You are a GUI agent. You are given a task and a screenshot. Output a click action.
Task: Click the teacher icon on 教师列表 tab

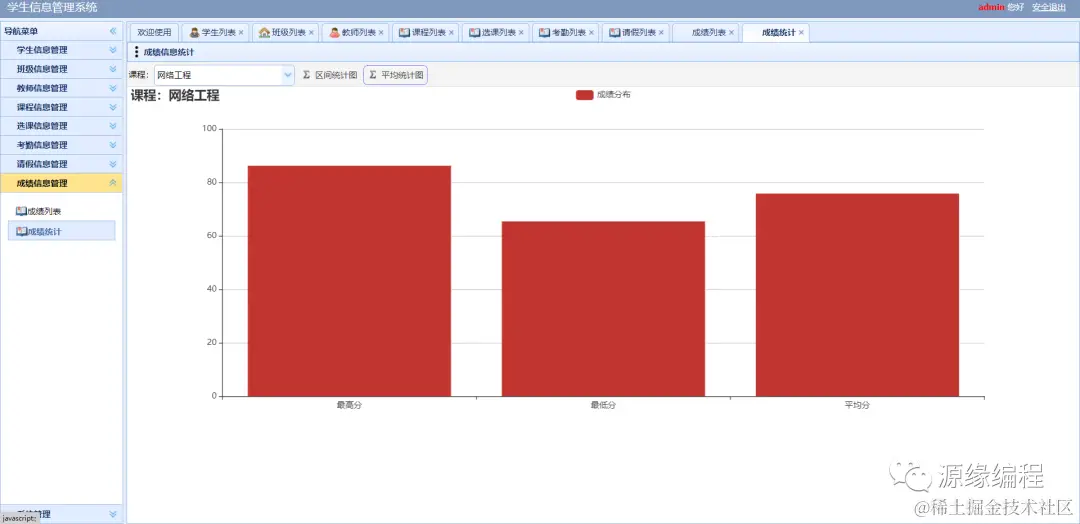[x=334, y=32]
